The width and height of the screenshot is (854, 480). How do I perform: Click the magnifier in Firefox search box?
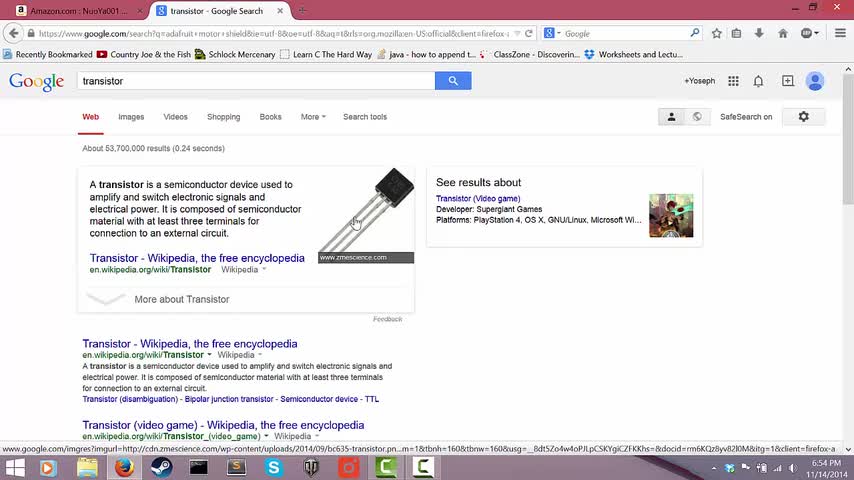[694, 33]
